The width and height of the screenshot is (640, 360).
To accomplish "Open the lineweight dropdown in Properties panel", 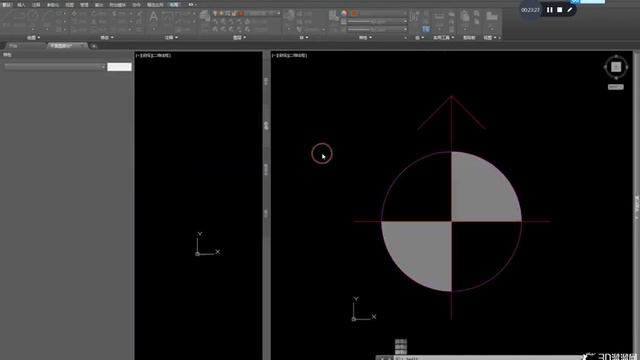I will 404,22.
